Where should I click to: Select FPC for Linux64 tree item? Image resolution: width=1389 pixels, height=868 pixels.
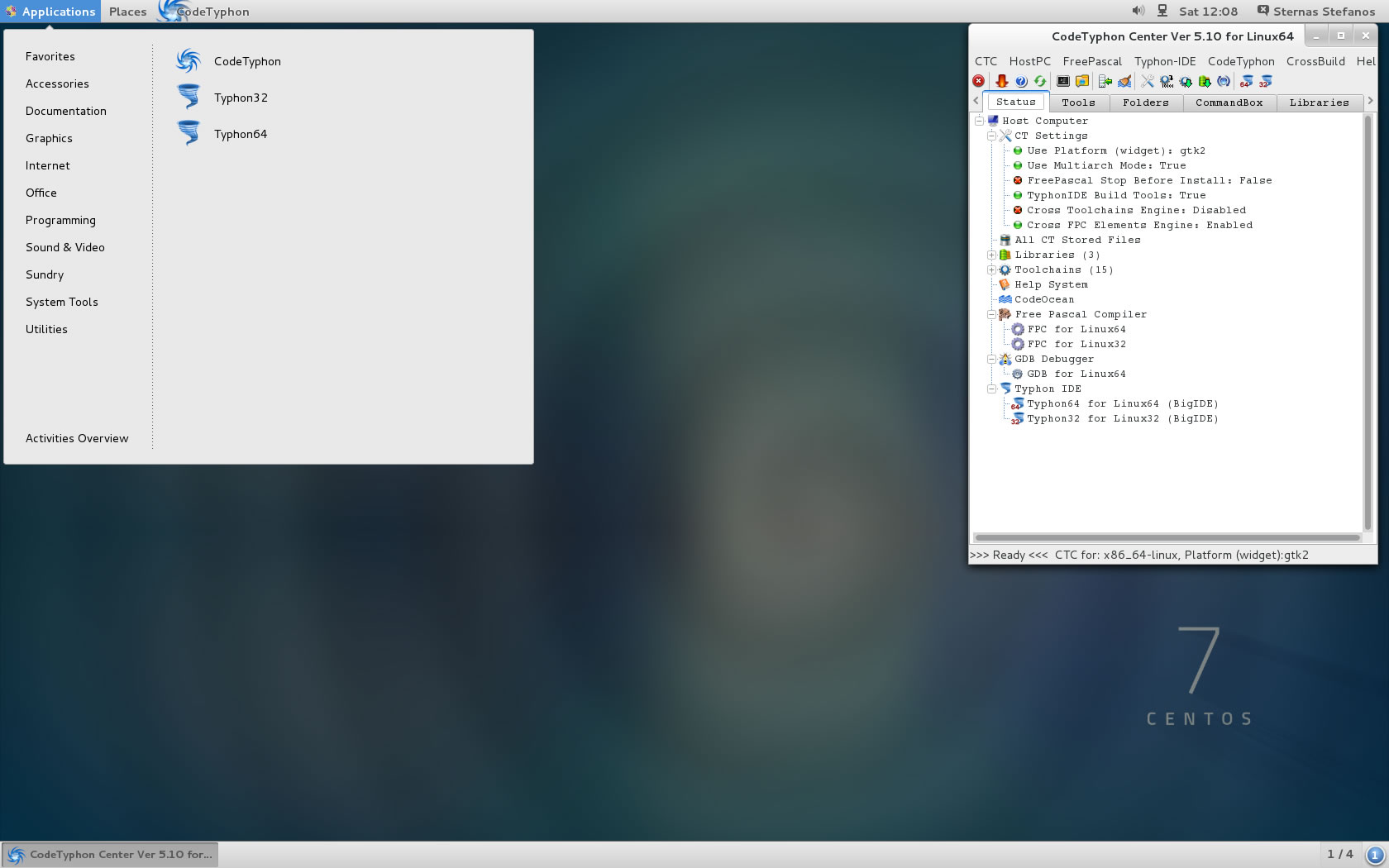point(1076,329)
